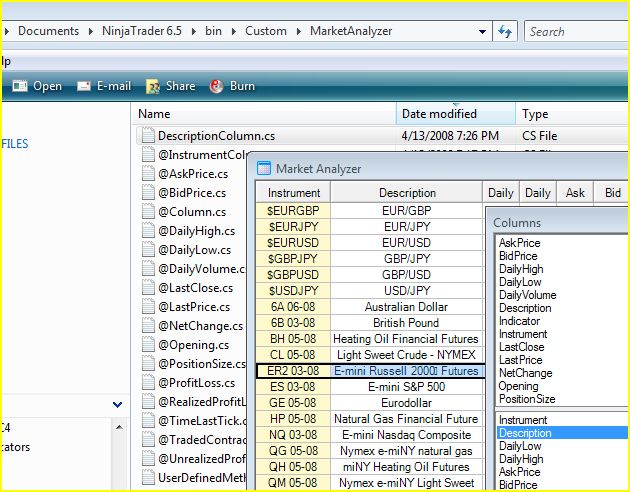Click the Explorer Search field

coord(577,31)
